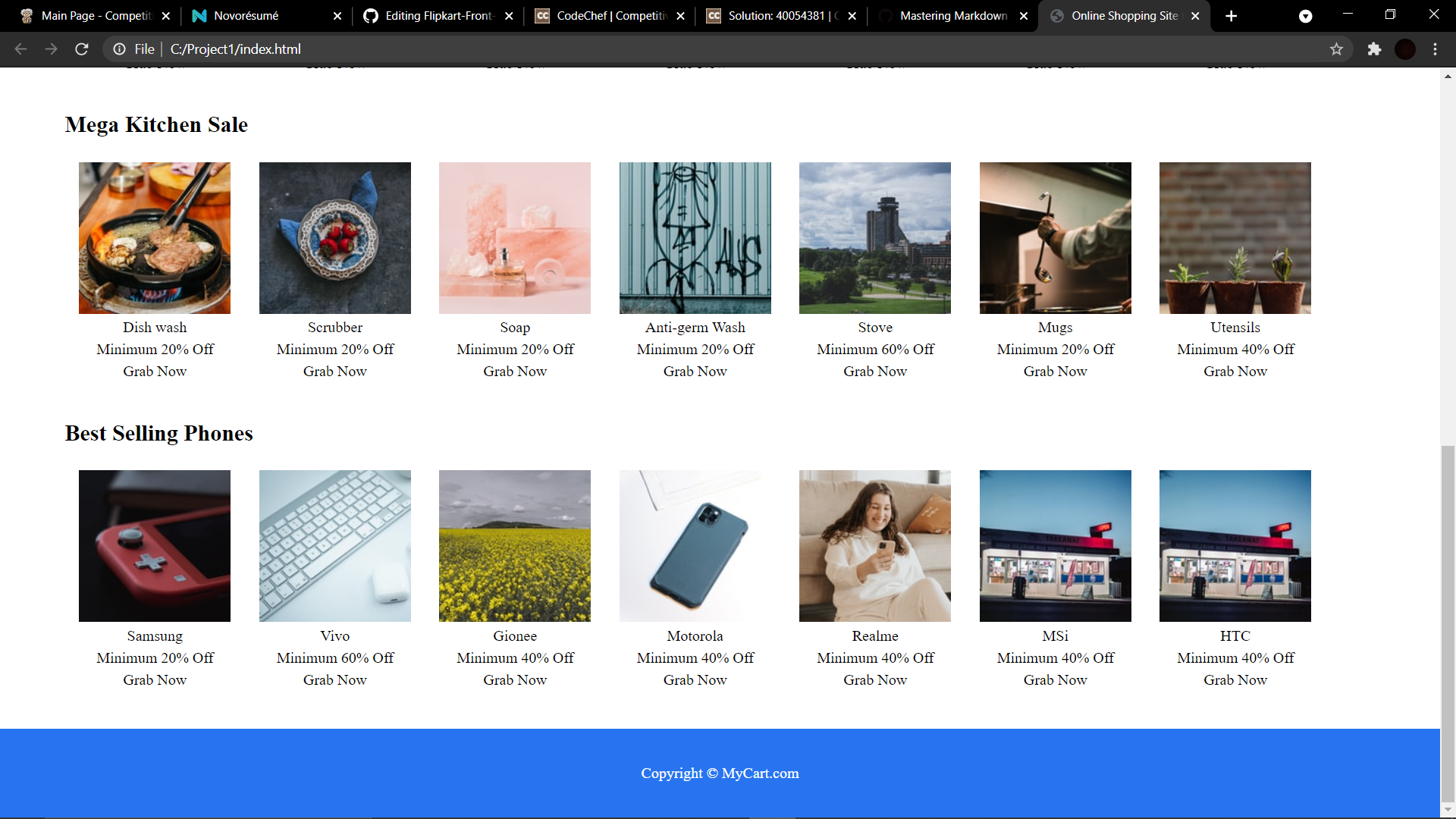Click the browser back navigation arrow
The height and width of the screenshot is (819, 1456).
pos(20,49)
